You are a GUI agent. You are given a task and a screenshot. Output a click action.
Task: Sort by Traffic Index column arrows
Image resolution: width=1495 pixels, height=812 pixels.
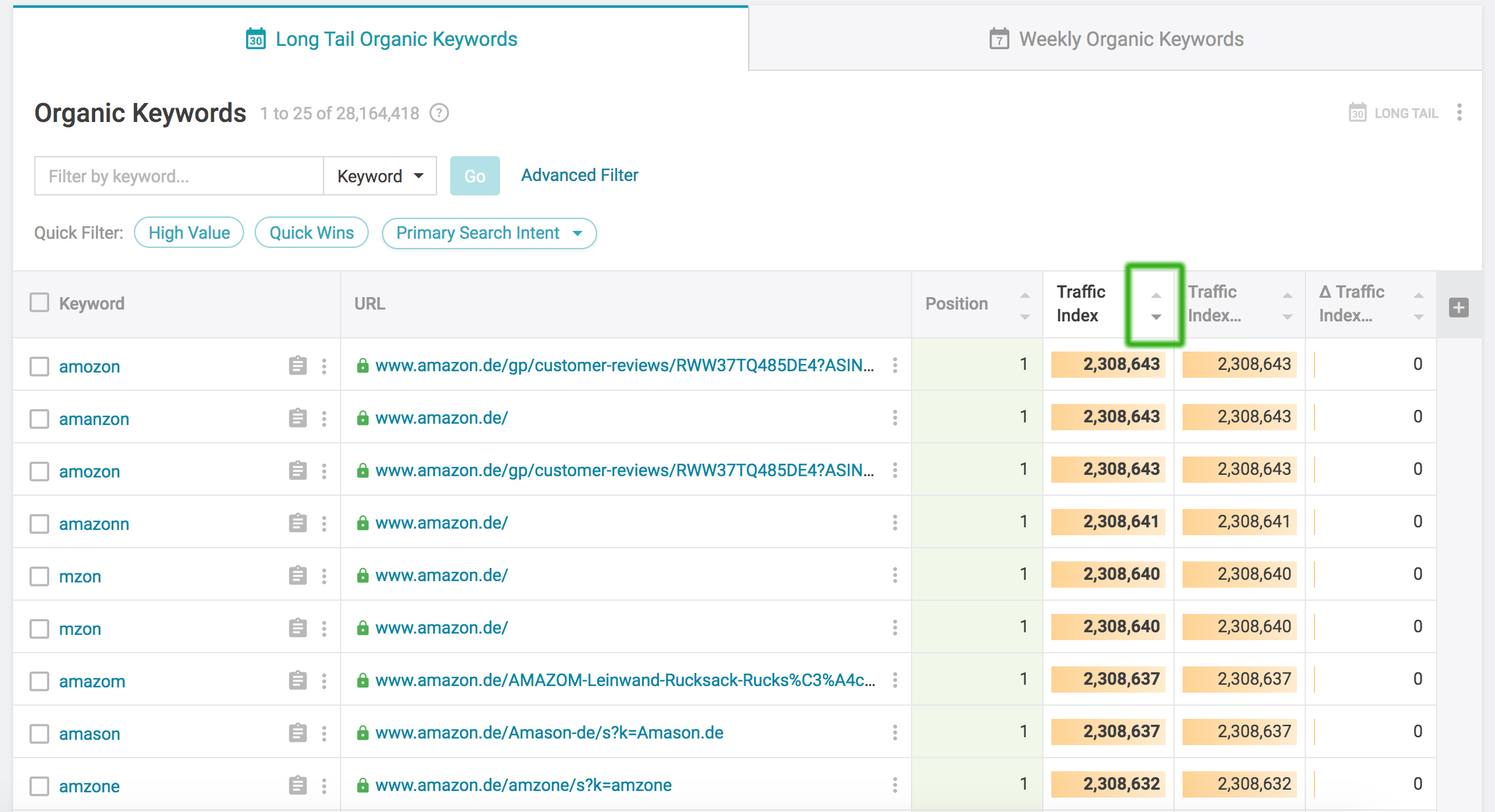point(1156,306)
